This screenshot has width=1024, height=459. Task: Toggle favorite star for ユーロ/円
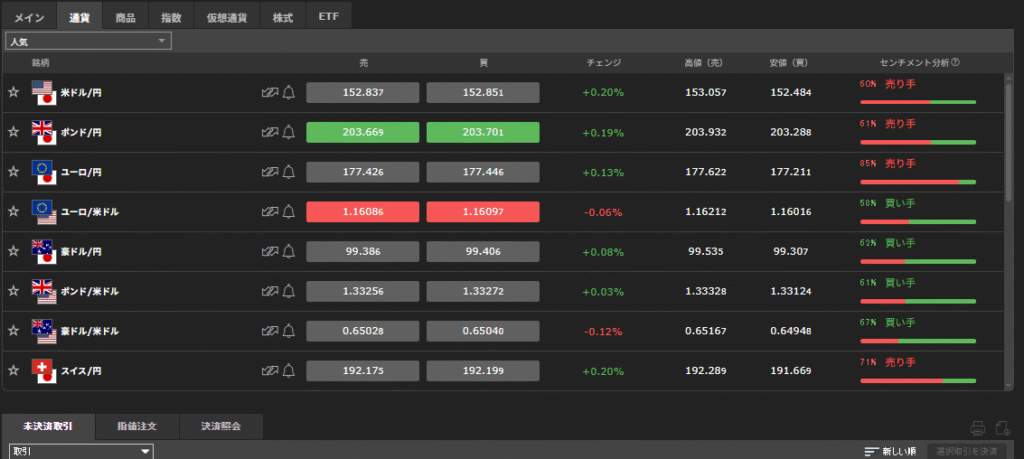pyautogui.click(x=14, y=172)
